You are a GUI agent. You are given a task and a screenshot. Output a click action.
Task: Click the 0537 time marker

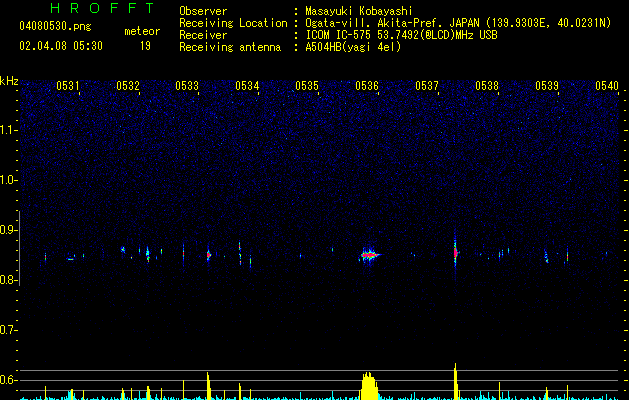coord(427,85)
